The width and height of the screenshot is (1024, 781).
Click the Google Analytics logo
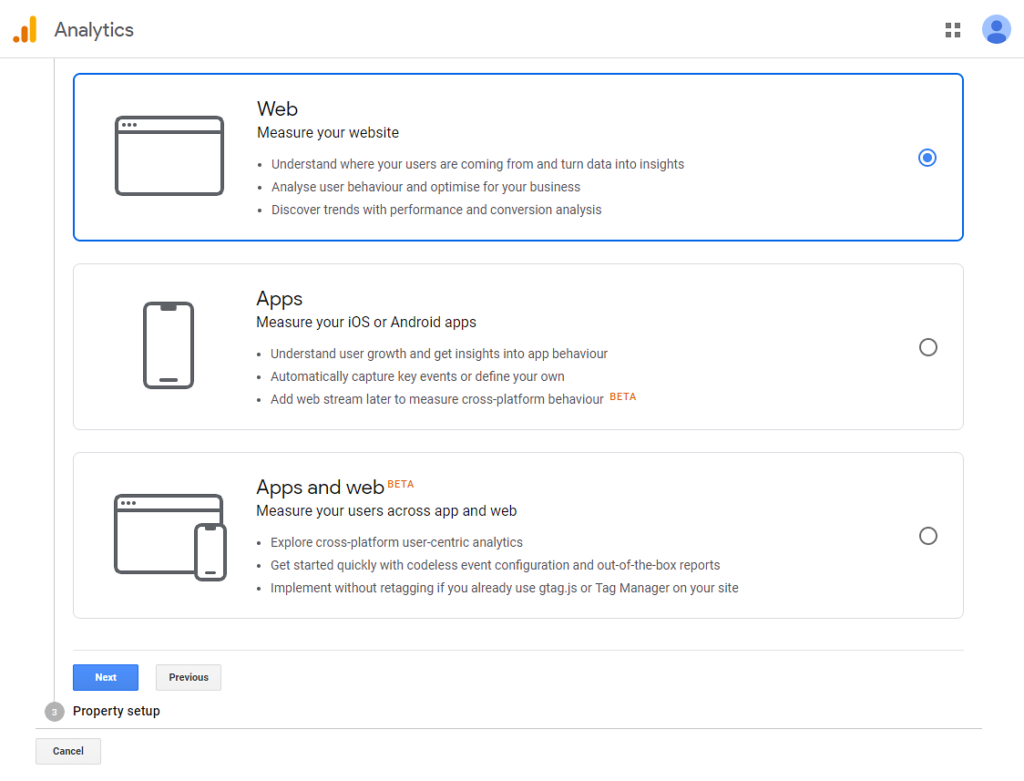point(25,29)
